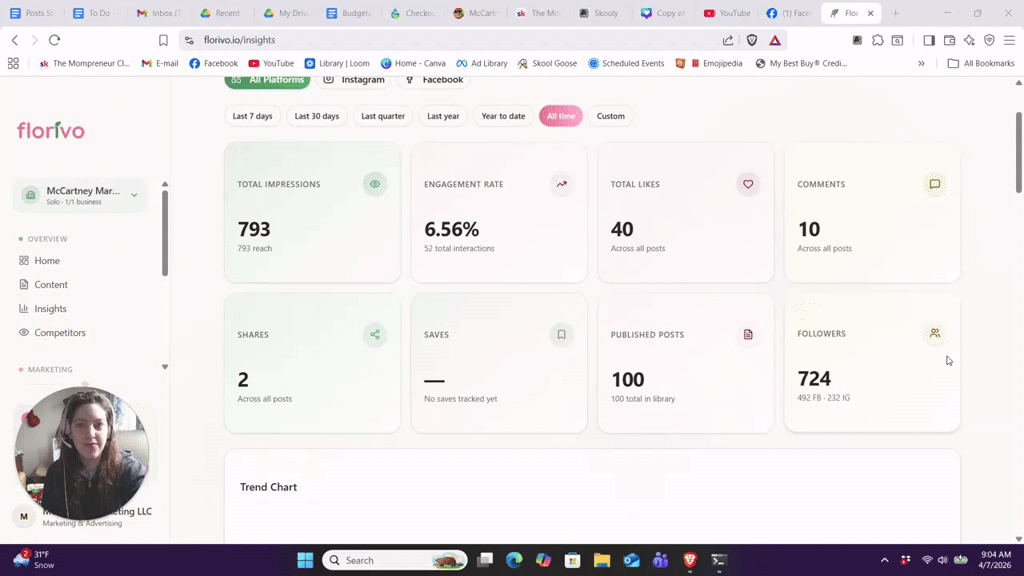Open the browser extensions puzzle icon

pyautogui.click(x=878, y=40)
